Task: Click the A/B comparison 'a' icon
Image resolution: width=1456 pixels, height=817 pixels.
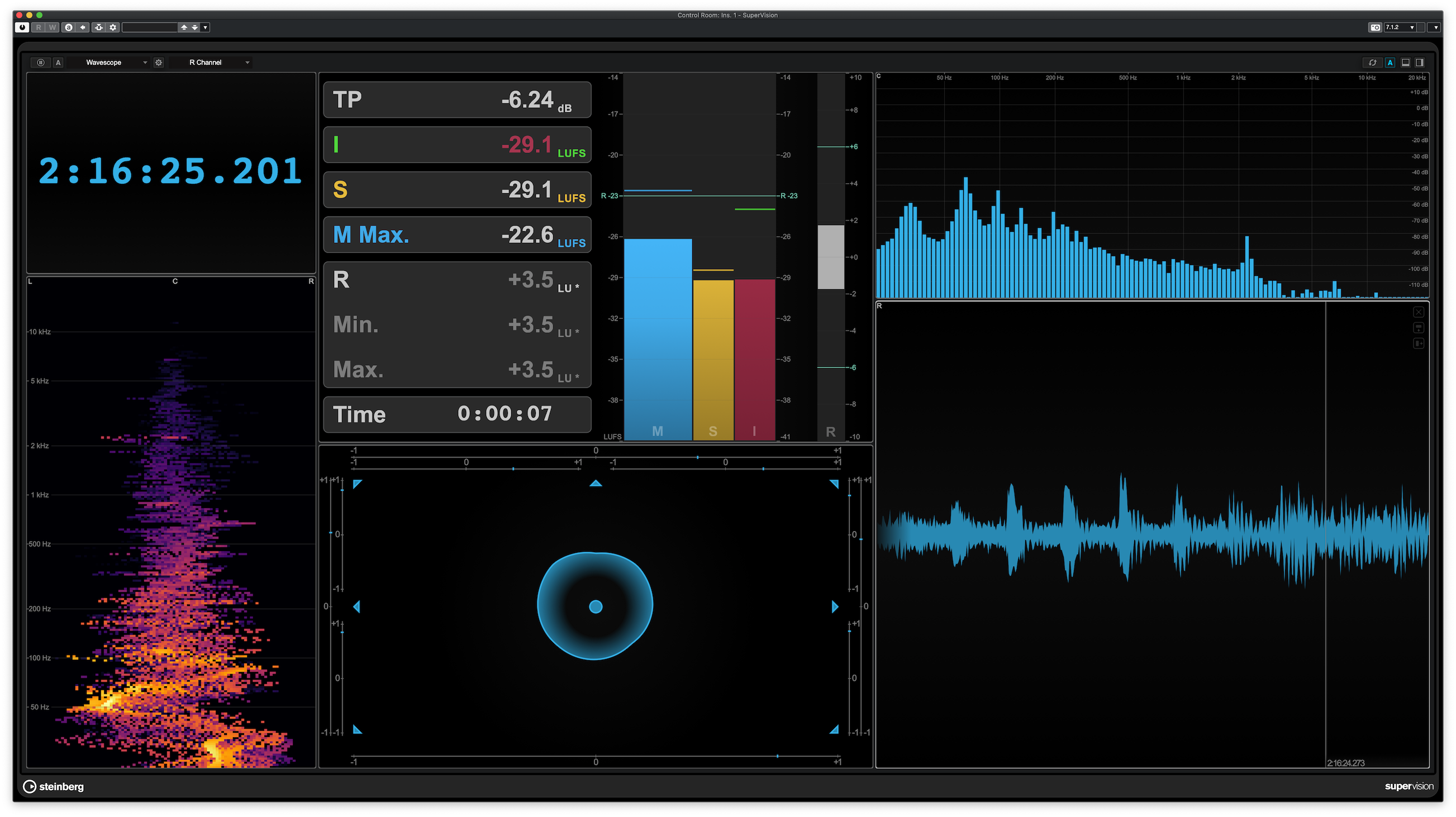Action: (x=68, y=27)
